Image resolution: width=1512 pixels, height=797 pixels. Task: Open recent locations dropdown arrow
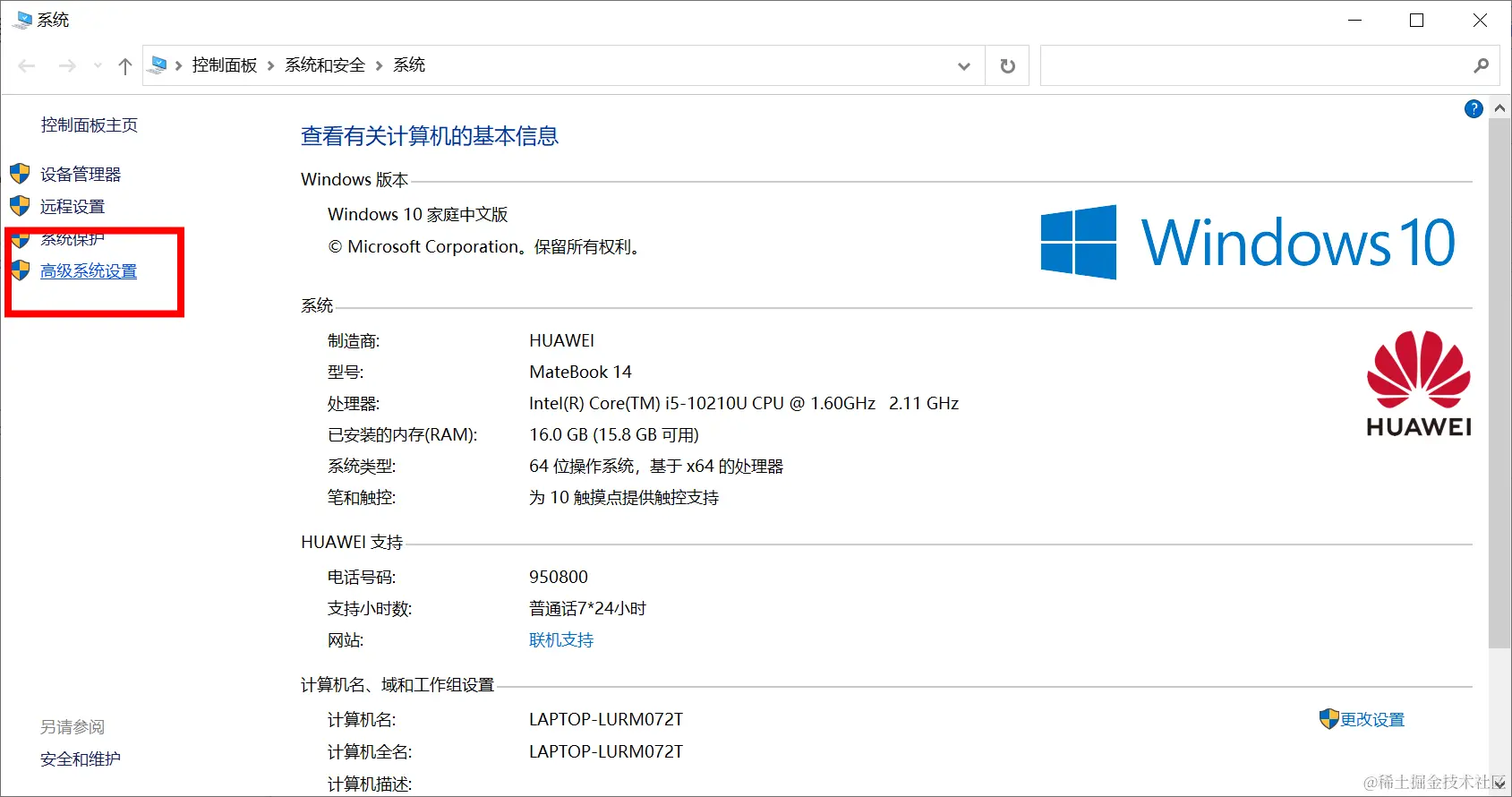coord(98,65)
